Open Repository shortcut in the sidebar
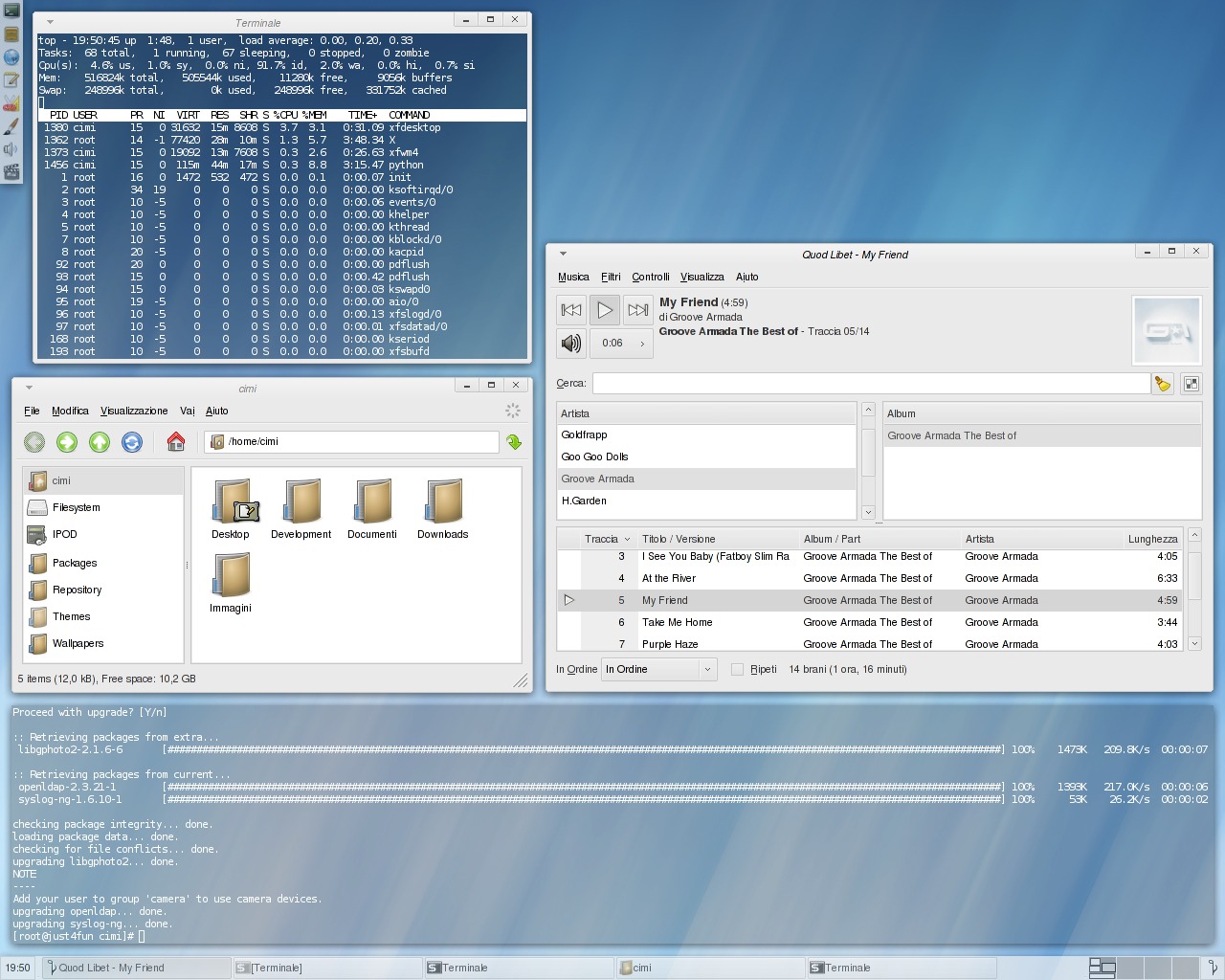 pyautogui.click(x=103, y=590)
